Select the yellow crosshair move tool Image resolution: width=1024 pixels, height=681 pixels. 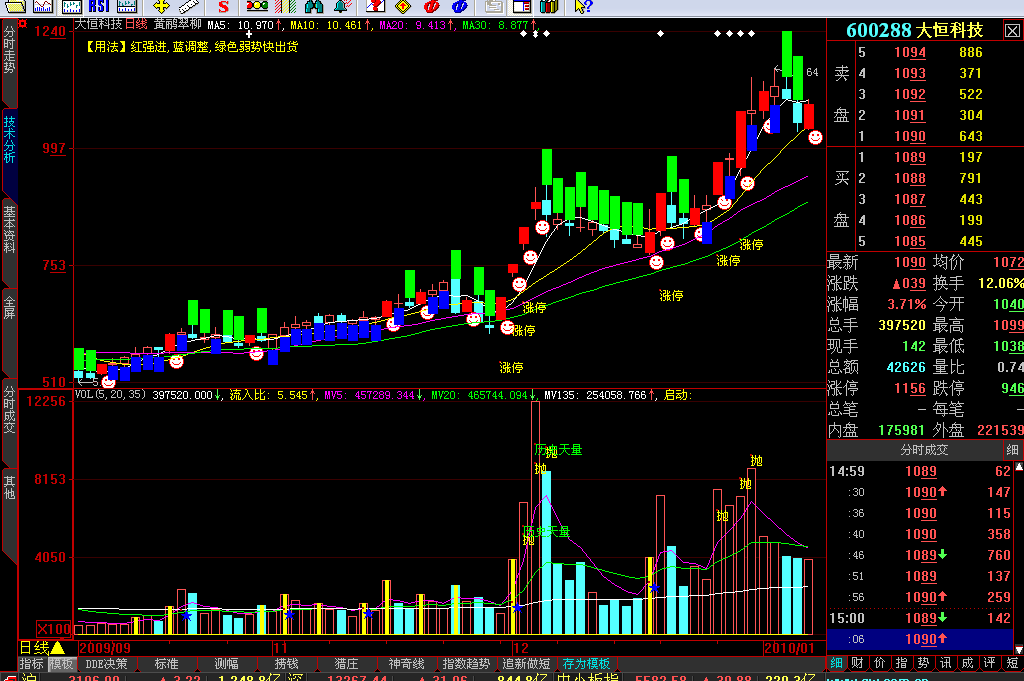point(161,7)
